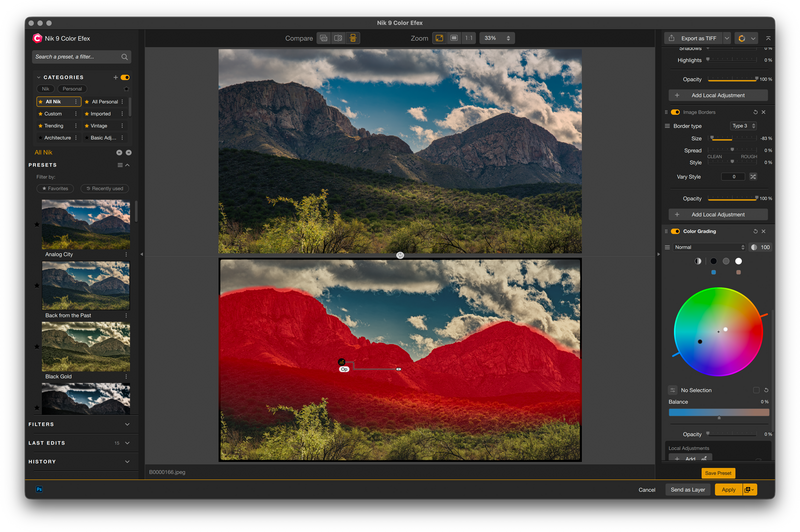
Task: Click the Cancel button
Action: click(647, 490)
